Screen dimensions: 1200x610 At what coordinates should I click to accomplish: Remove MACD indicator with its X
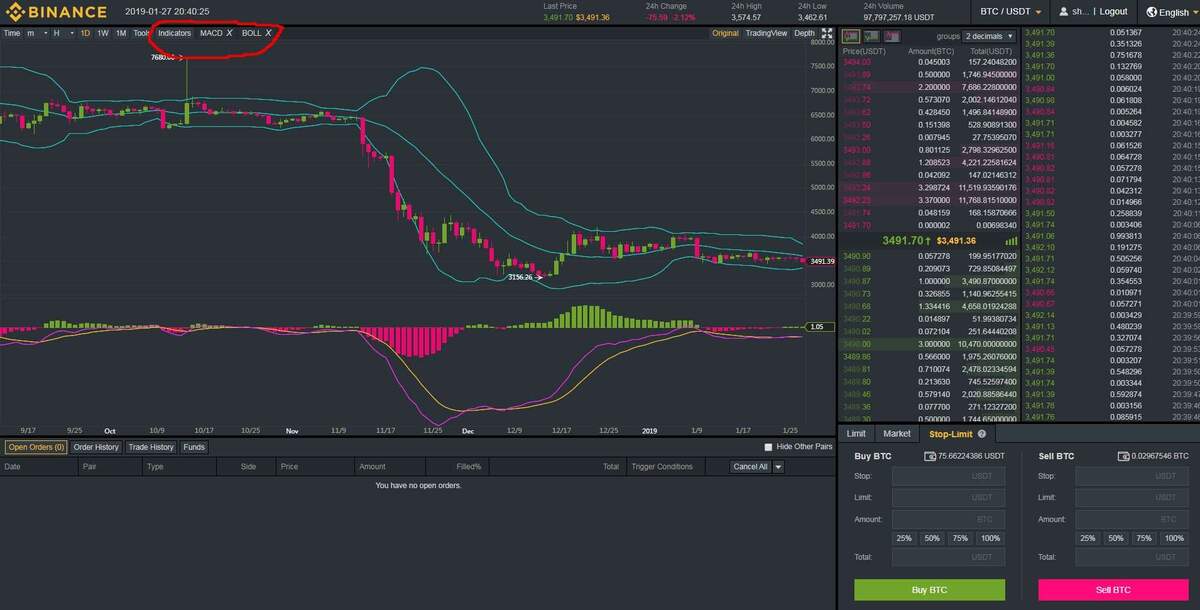(230, 33)
